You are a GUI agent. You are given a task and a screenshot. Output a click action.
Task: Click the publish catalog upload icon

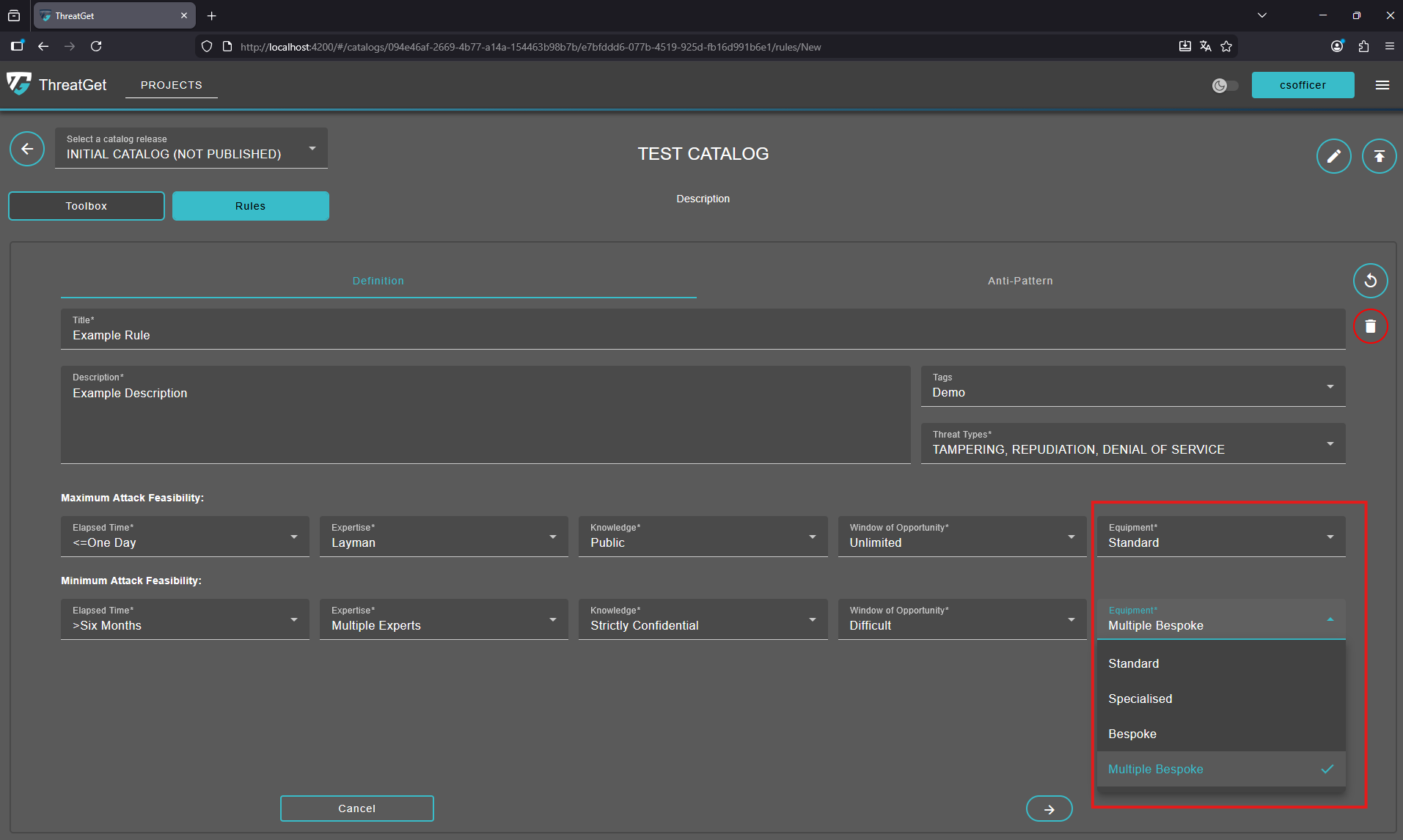click(x=1379, y=156)
